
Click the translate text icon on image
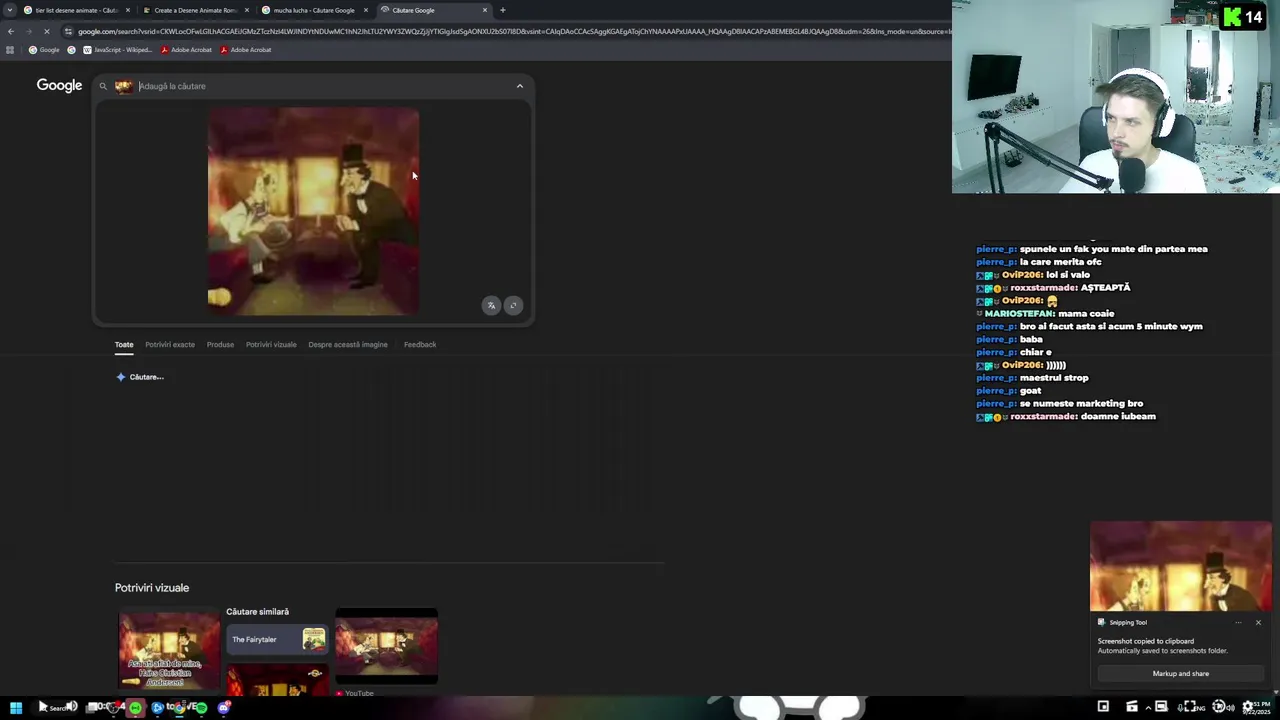coord(491,306)
